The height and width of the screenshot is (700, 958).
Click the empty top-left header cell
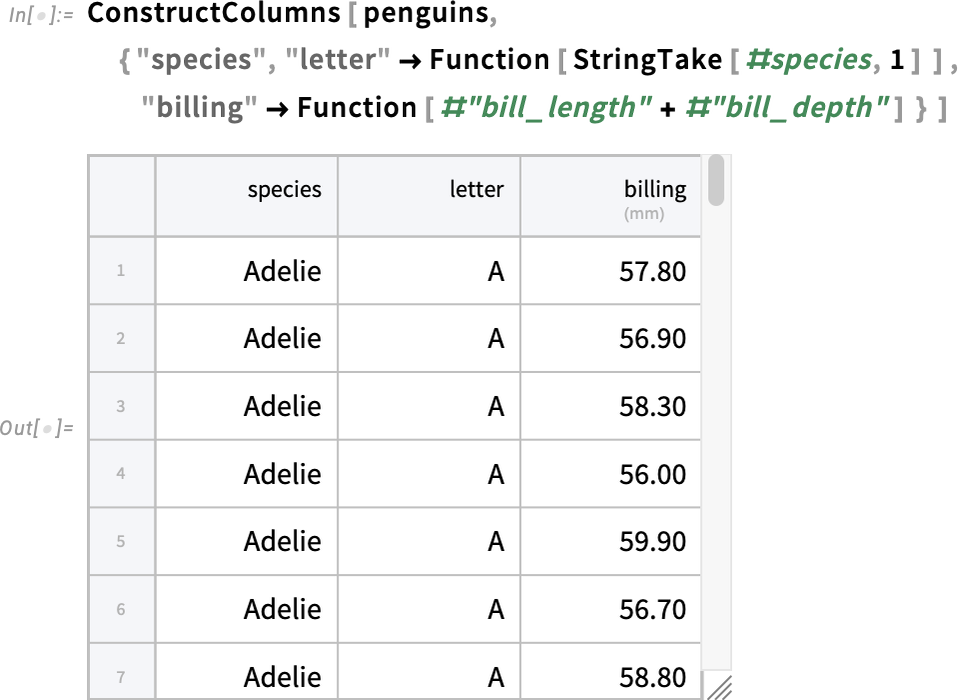click(122, 196)
